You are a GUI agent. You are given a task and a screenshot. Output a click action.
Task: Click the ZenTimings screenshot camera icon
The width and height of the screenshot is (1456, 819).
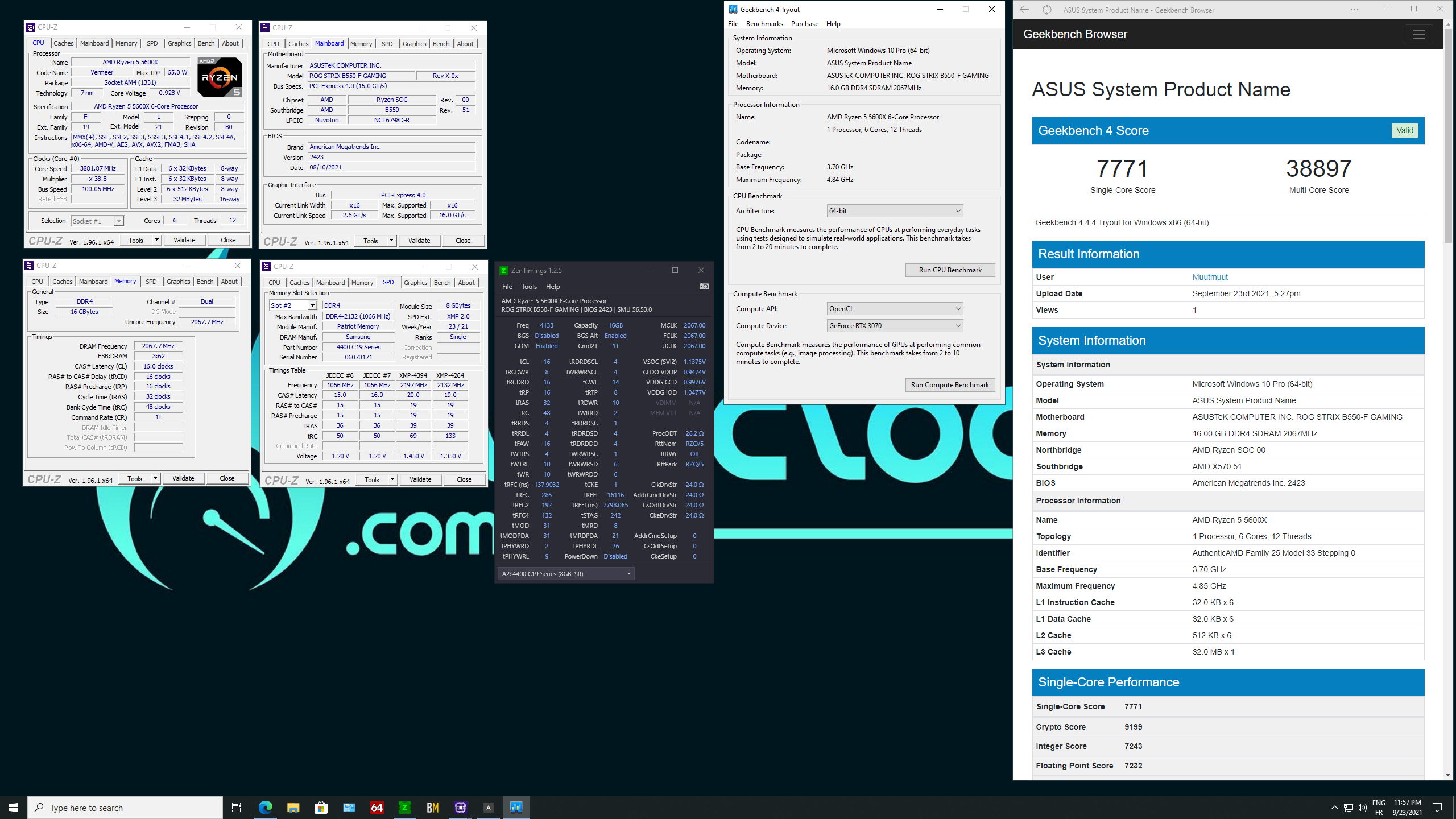(704, 286)
